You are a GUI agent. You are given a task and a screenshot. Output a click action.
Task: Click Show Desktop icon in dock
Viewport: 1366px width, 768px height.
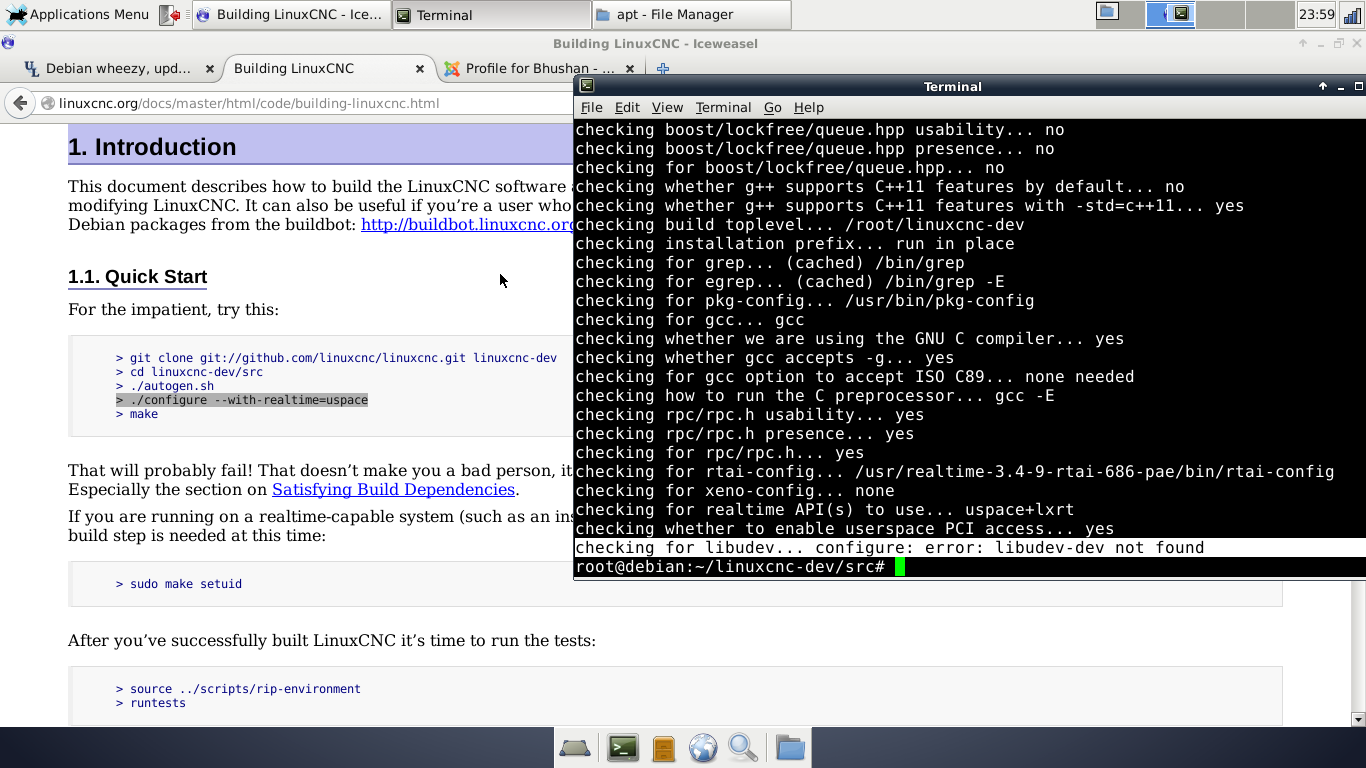(x=575, y=748)
